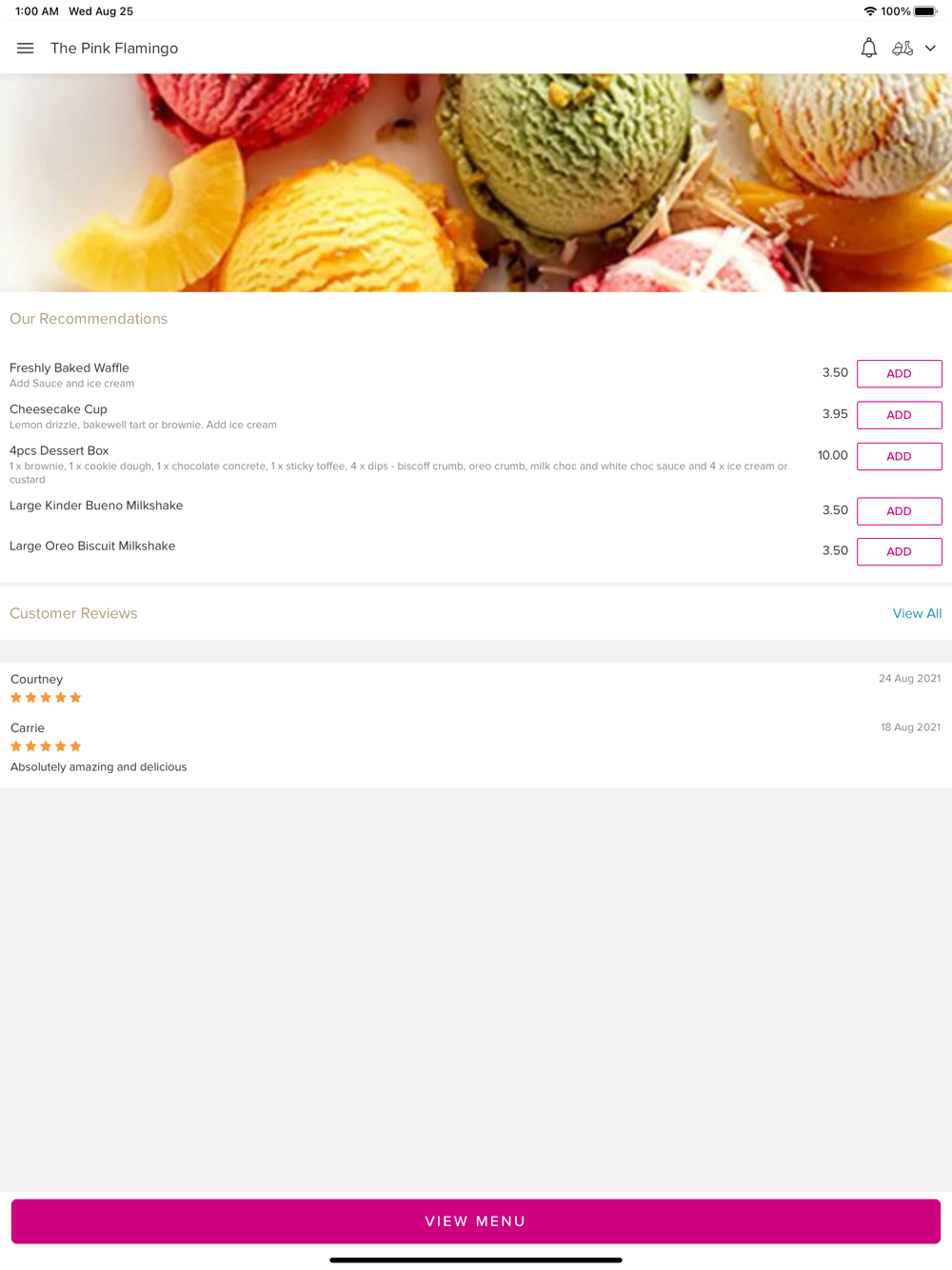Tap Courtney's star rating row
The width and height of the screenshot is (952, 1270).
point(46,698)
